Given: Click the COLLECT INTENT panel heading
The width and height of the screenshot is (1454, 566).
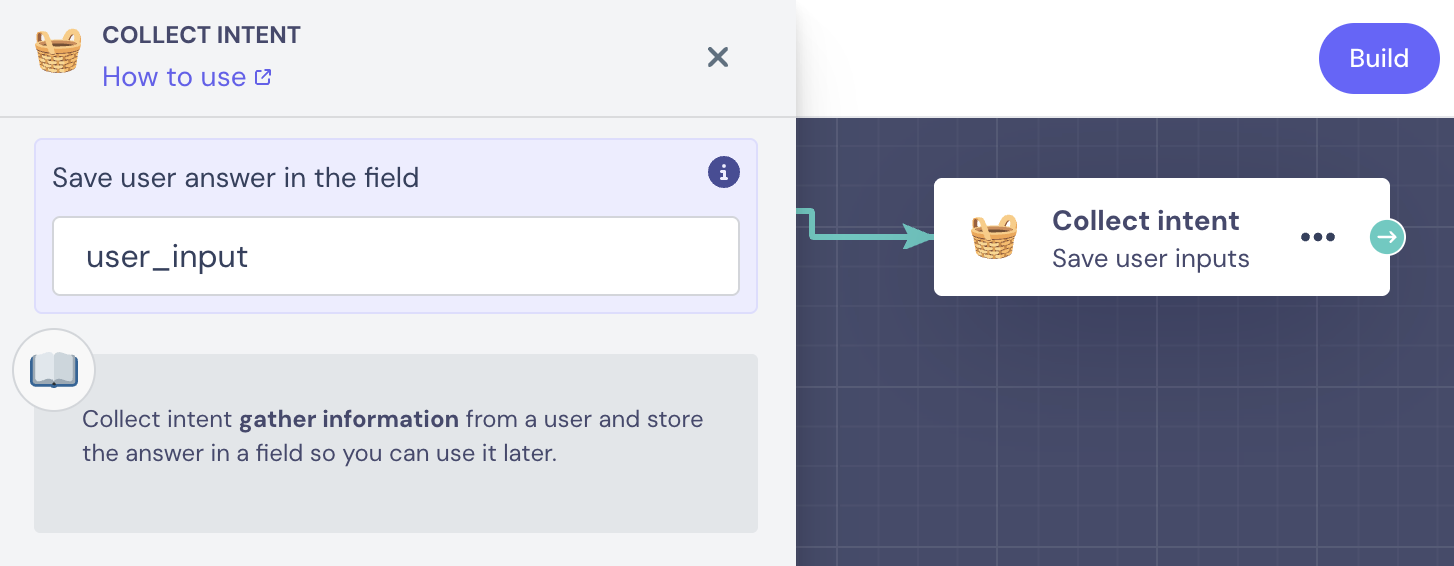Looking at the screenshot, I should [201, 35].
